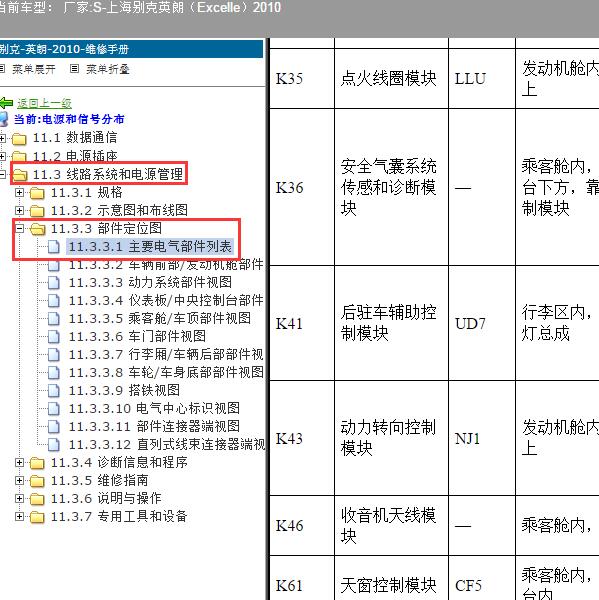Click the 11.3.3.5 乘客舱 page icon
This screenshot has width=599, height=600.
pos(54,318)
